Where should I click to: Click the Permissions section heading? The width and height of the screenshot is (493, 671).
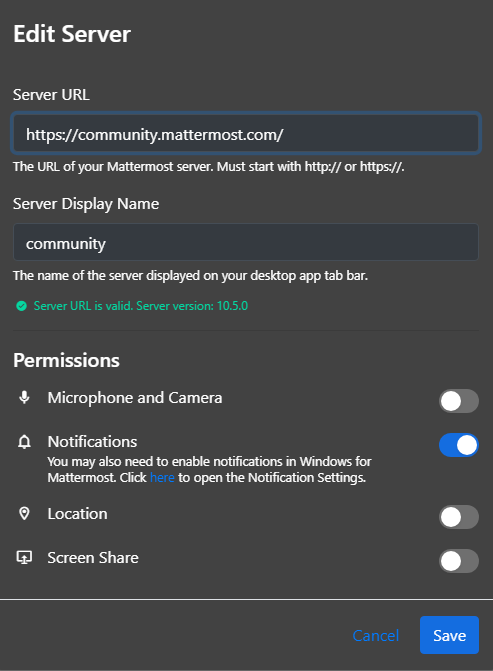pyautogui.click(x=66, y=360)
